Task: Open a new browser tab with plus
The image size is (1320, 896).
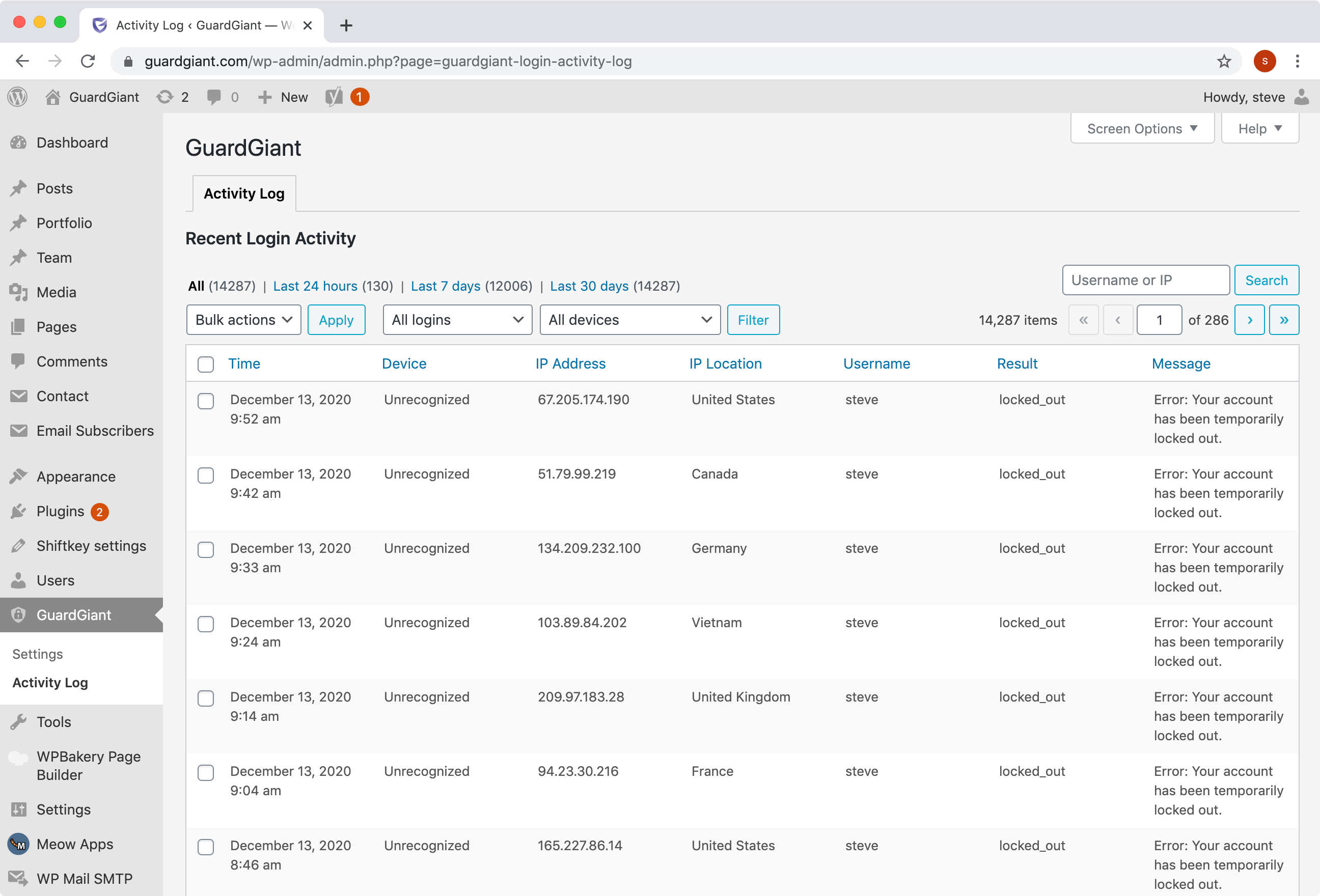Action: (346, 25)
